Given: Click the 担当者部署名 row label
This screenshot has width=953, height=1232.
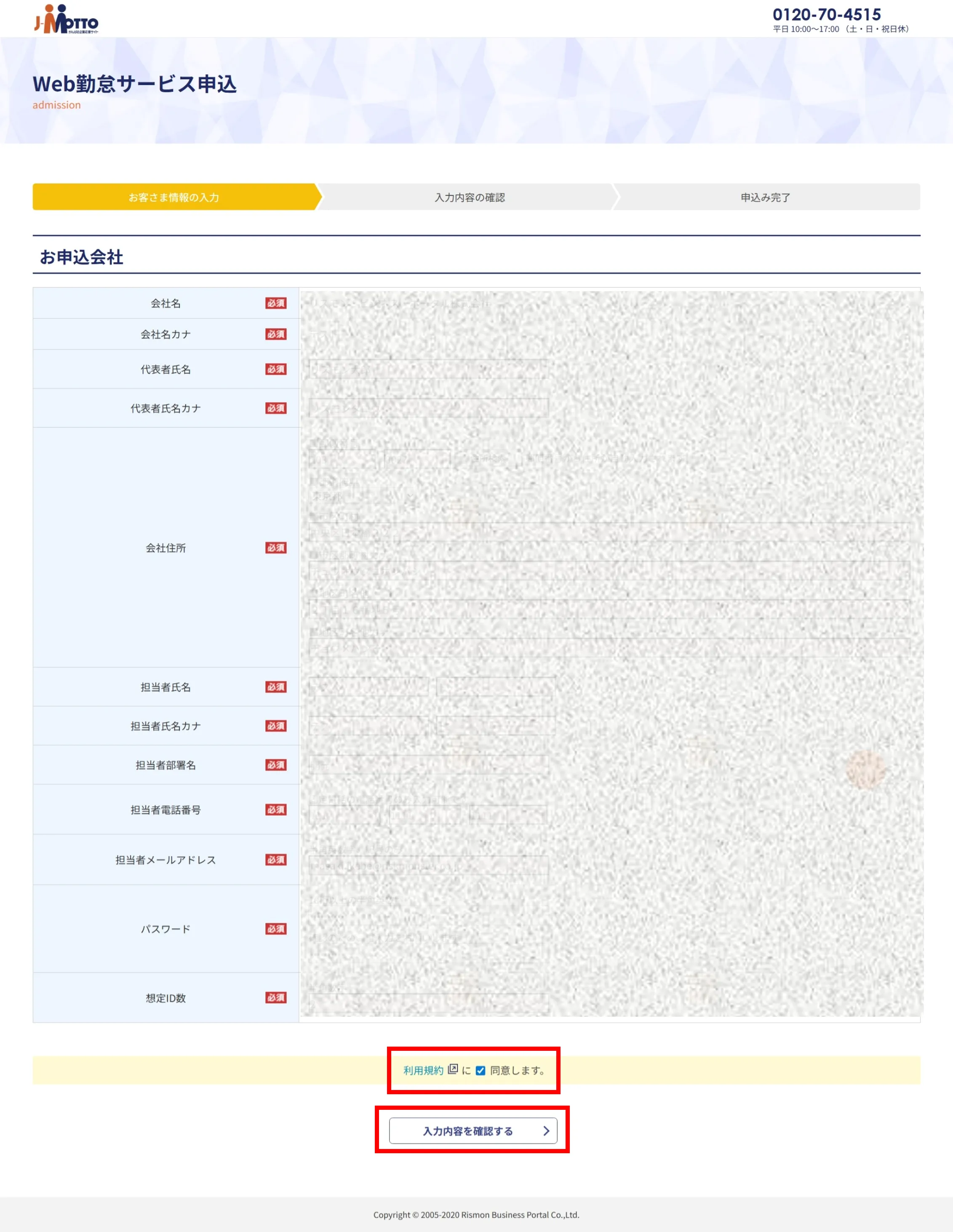Looking at the screenshot, I should pyautogui.click(x=166, y=765).
